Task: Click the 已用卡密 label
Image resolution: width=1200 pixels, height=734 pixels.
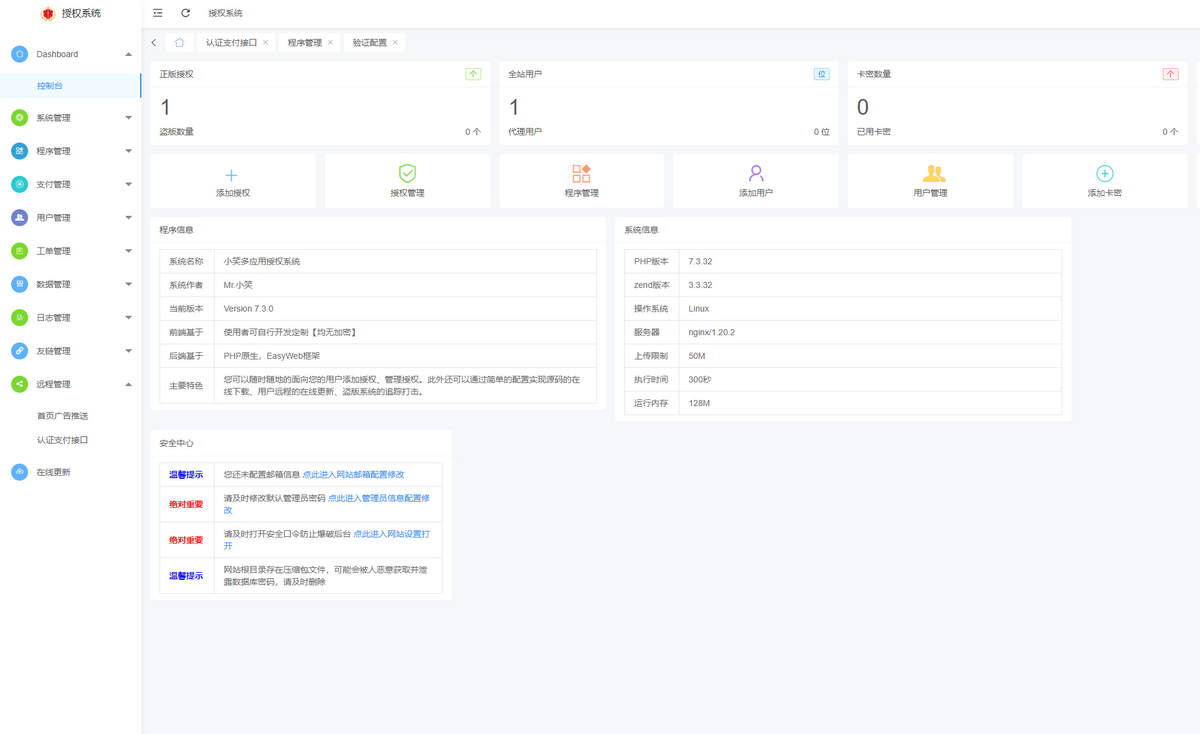Action: click(x=874, y=131)
